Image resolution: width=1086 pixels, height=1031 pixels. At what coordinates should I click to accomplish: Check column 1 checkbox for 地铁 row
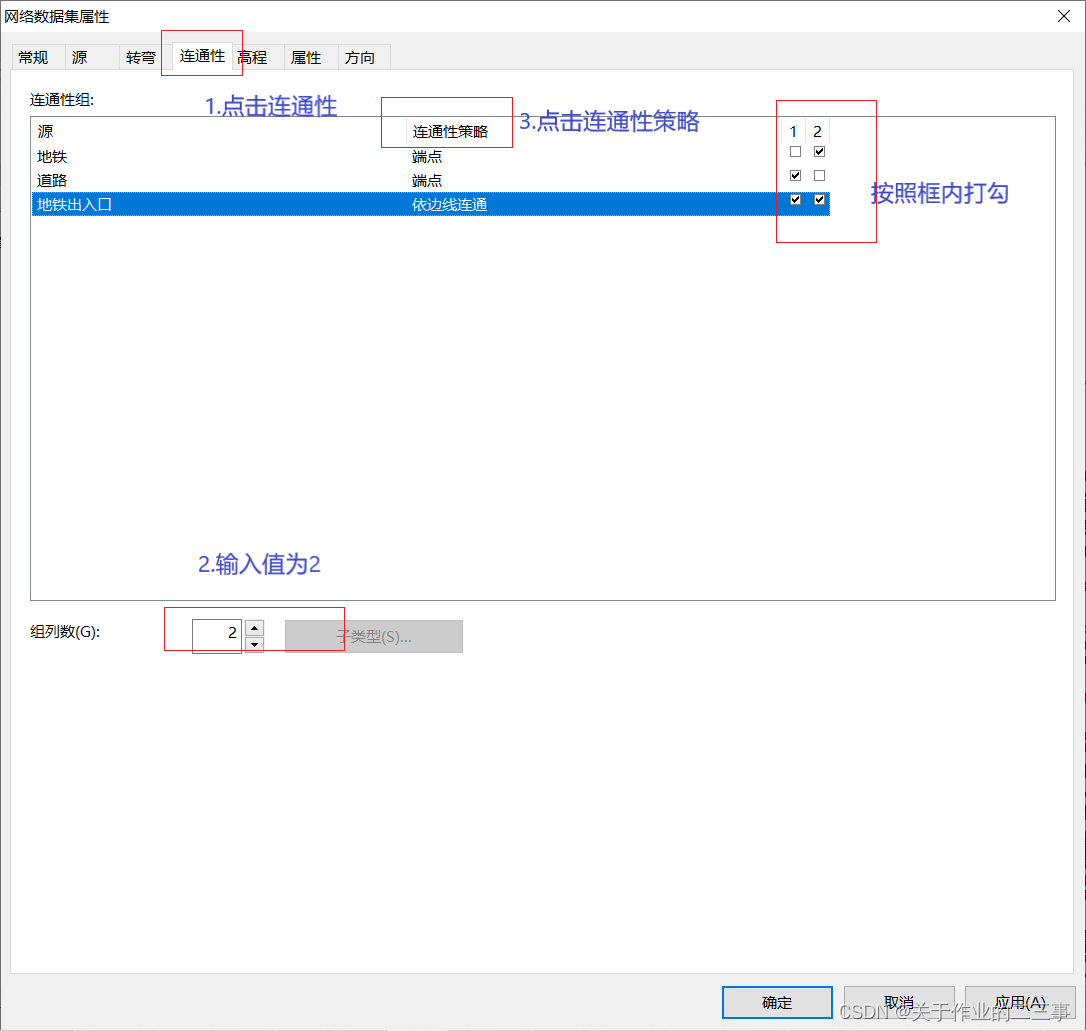point(795,151)
